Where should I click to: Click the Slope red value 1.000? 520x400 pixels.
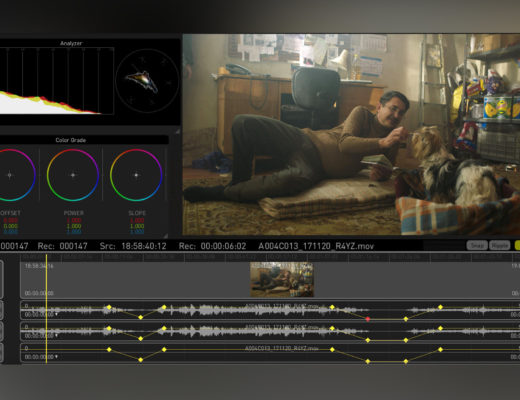[x=137, y=220]
